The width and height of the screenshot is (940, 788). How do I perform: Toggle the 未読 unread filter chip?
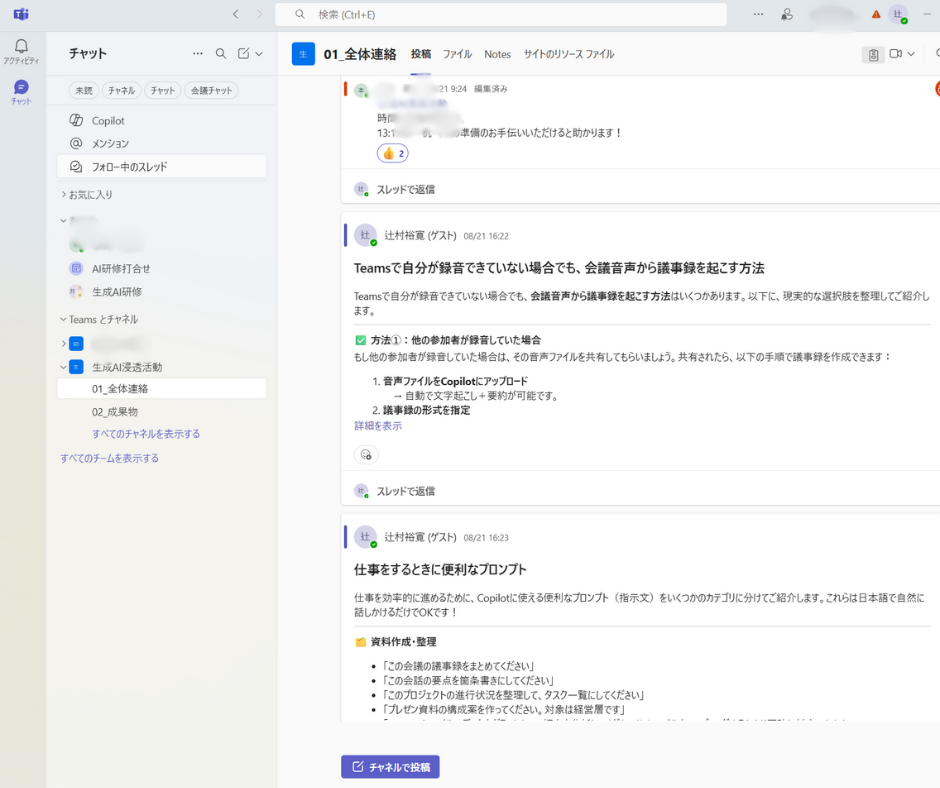click(84, 91)
